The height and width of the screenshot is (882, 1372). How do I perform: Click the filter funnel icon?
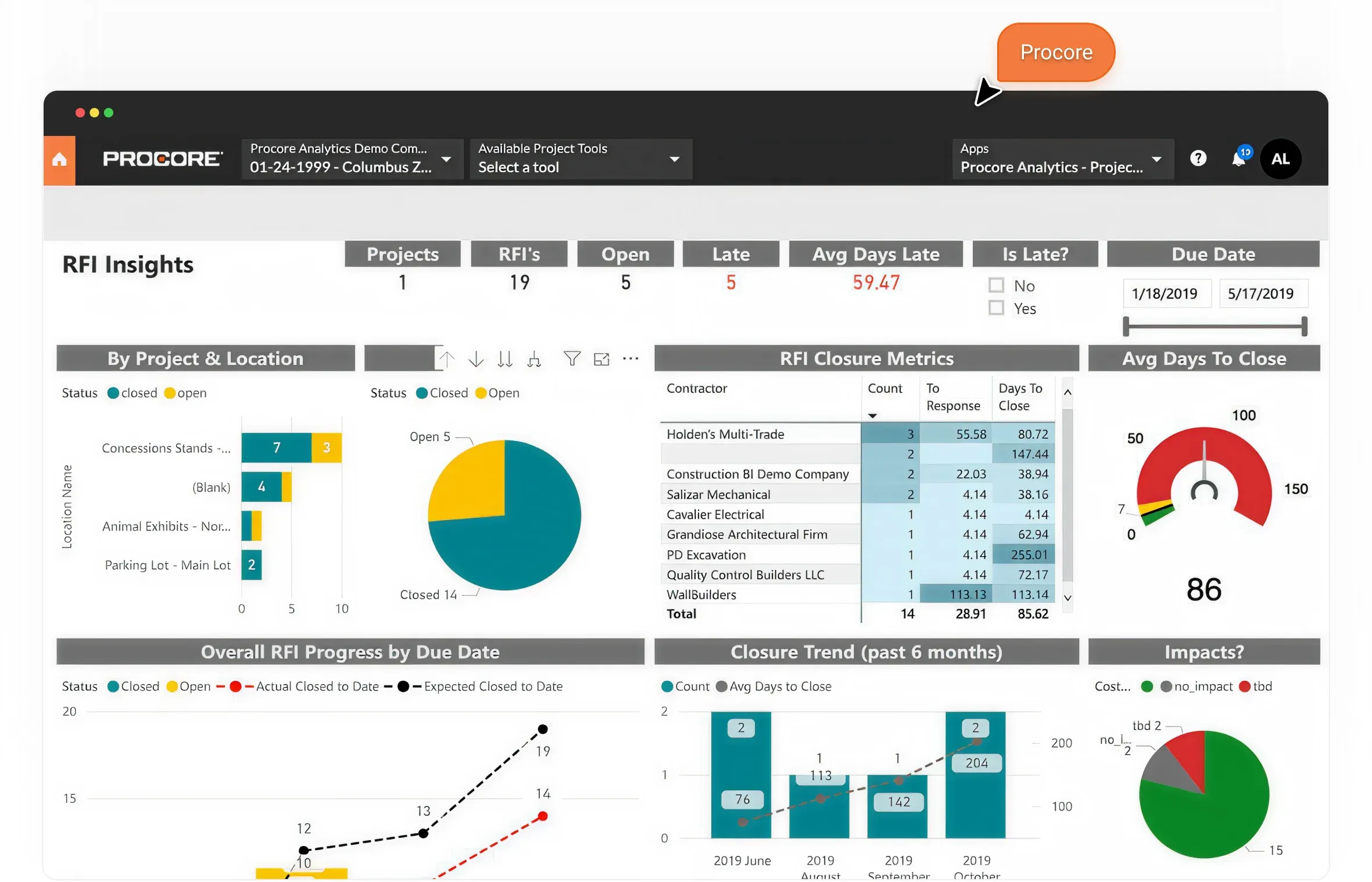click(572, 358)
